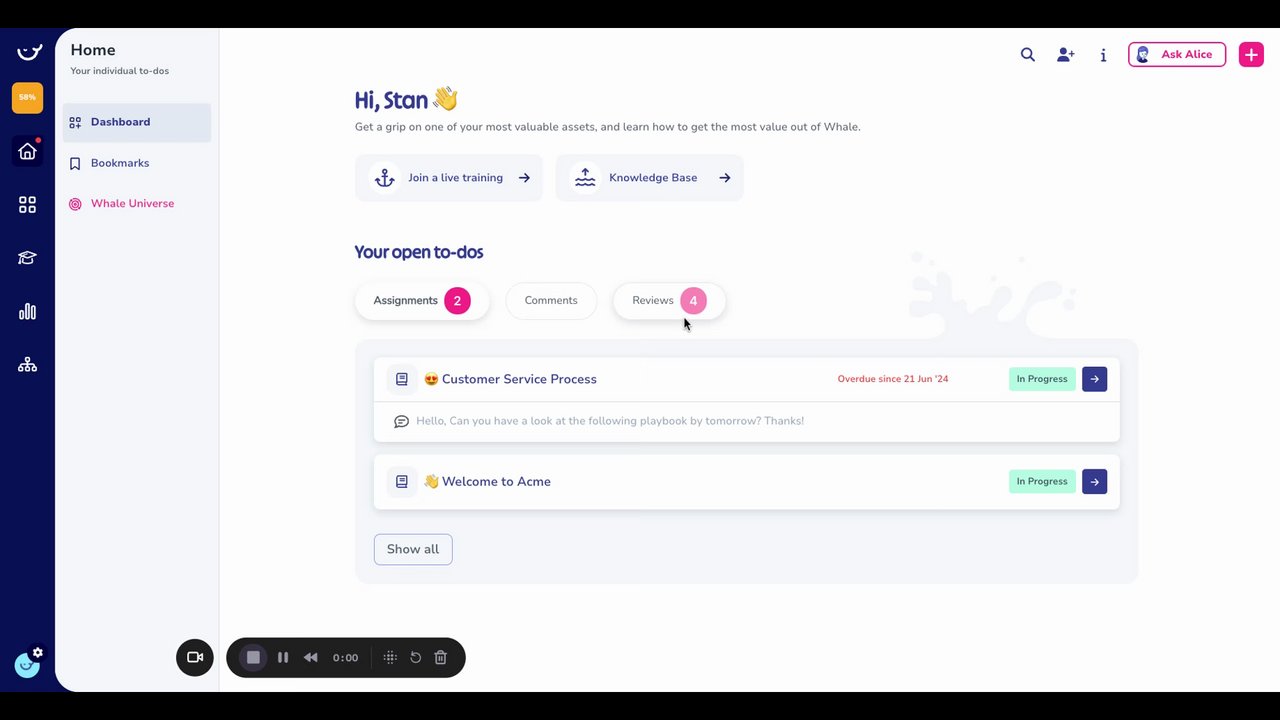The height and width of the screenshot is (720, 1280).
Task: Rewind the recording
Action: tap(311, 657)
